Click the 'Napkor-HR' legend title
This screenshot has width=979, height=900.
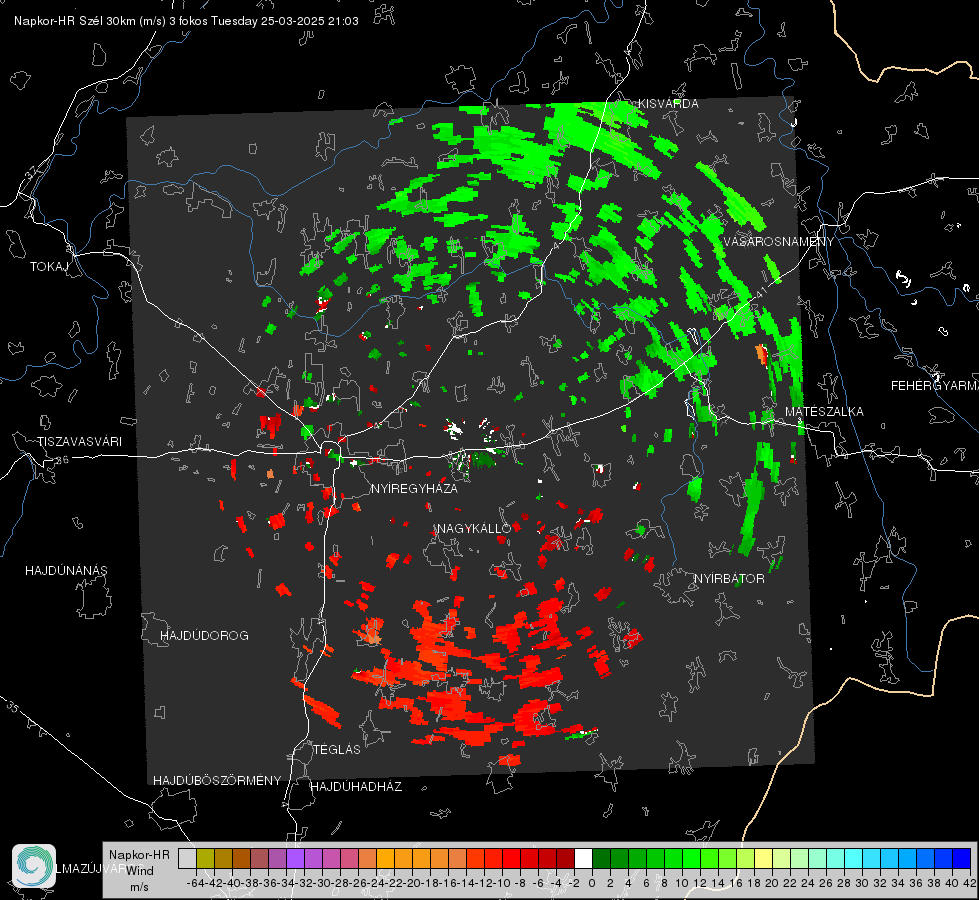point(139,855)
